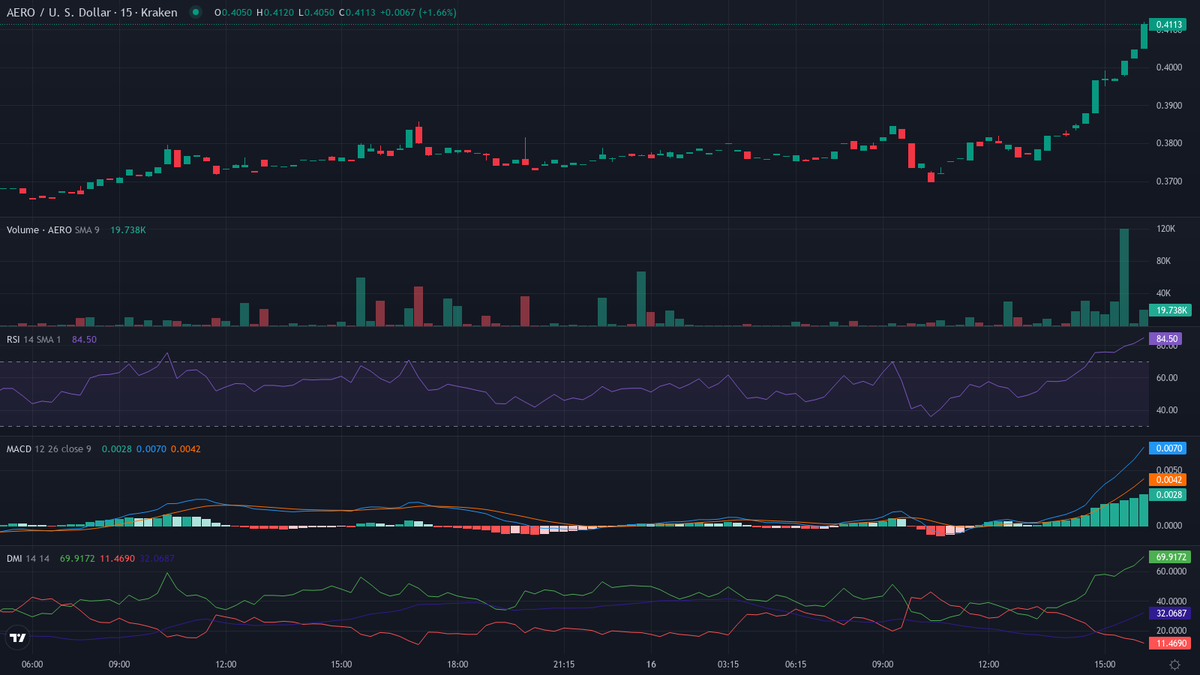Select the high value H0.4120
The image size is (1200, 675).
(x=275, y=12)
